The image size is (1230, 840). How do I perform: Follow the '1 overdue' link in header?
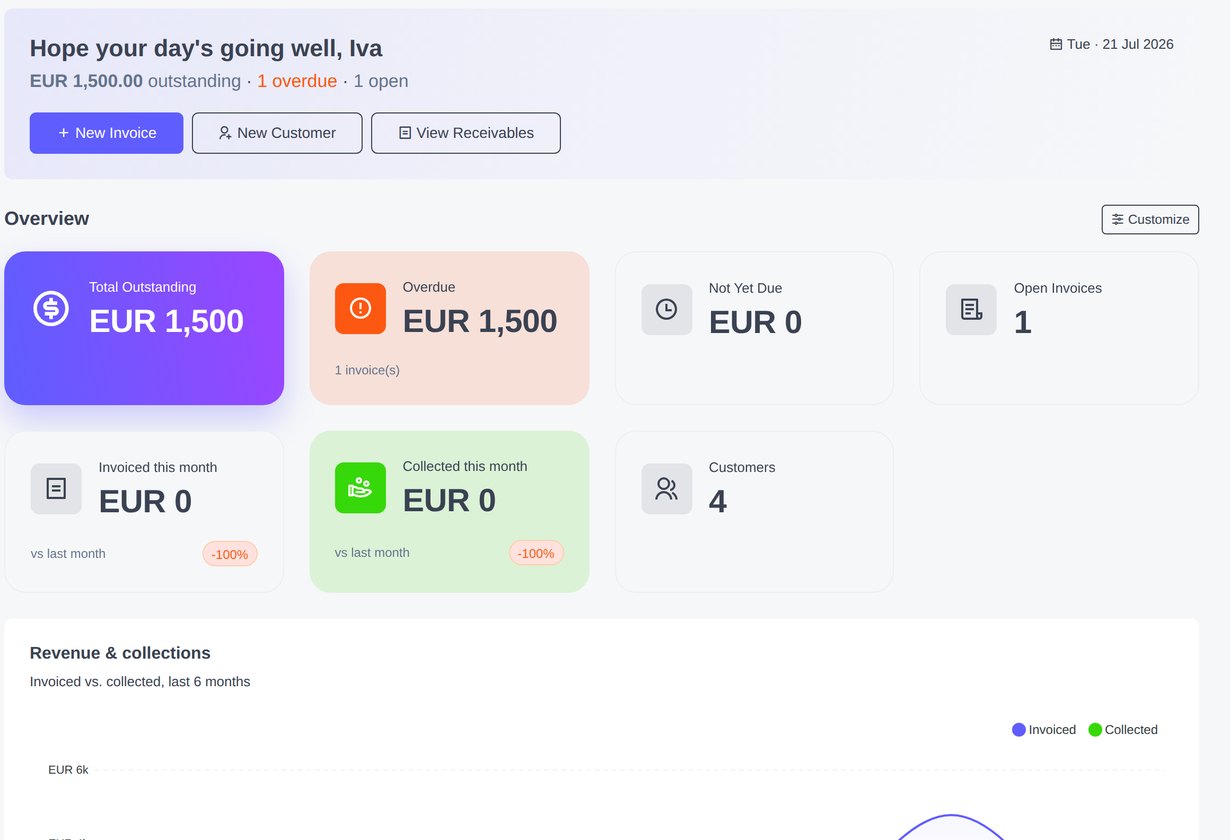coord(297,81)
